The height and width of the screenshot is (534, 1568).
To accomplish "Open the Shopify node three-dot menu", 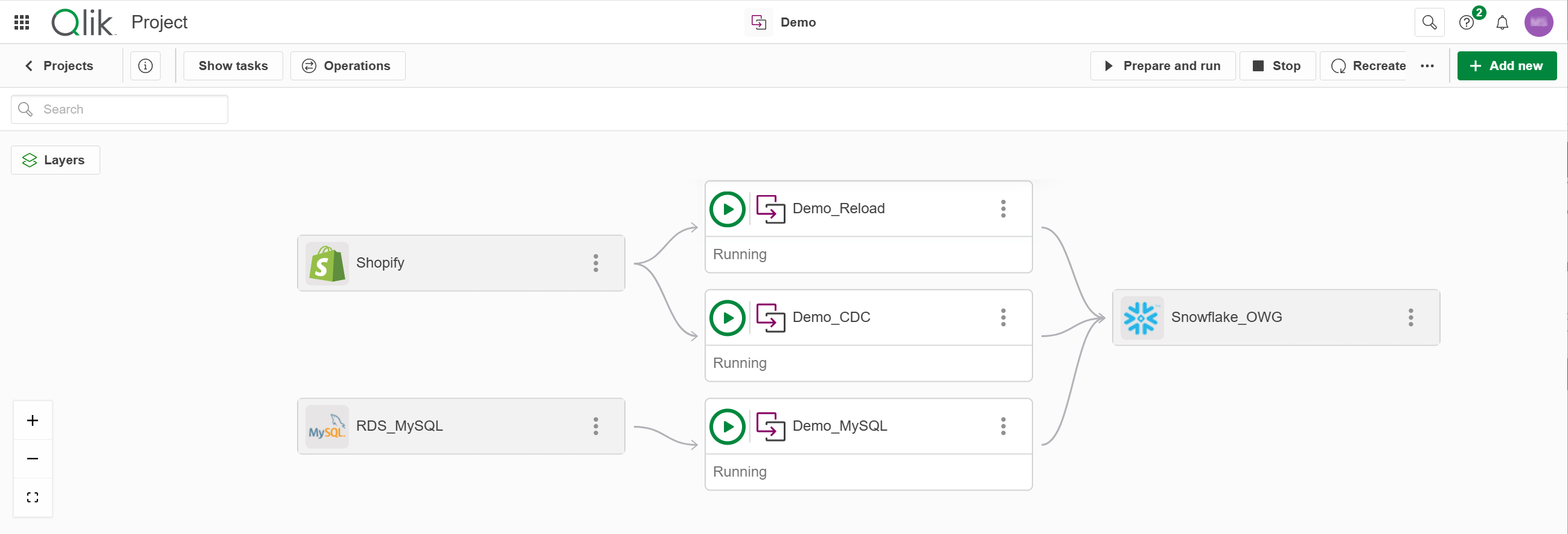I will pyautogui.click(x=596, y=263).
